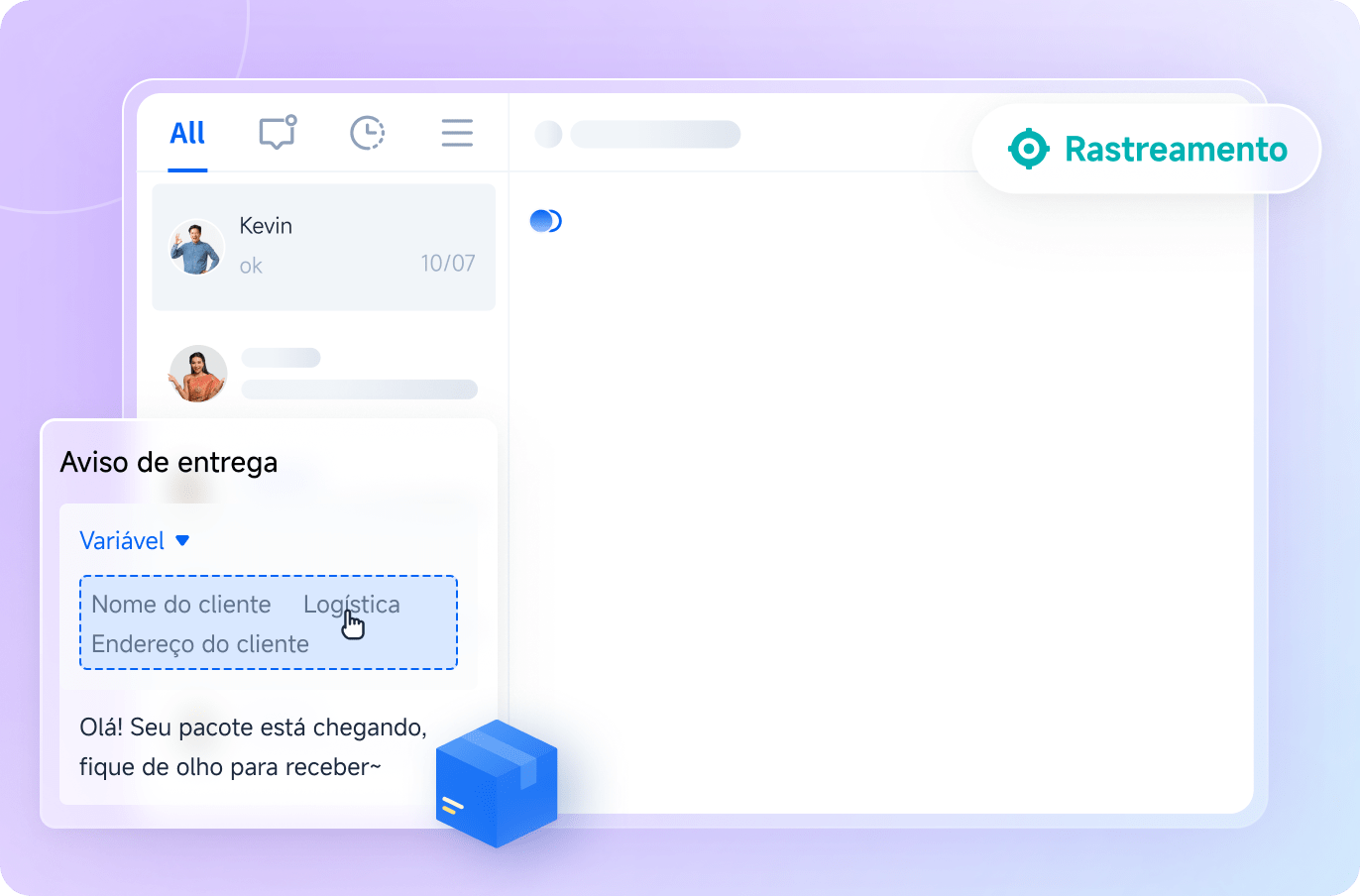The height and width of the screenshot is (896, 1360).
Task: Click the clock history icon
Action: (367, 133)
